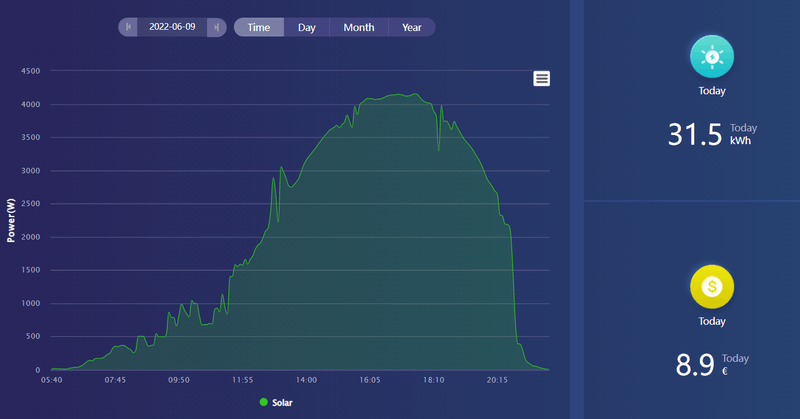
Task: Click the 3500 y-axis label
Action: [31, 137]
